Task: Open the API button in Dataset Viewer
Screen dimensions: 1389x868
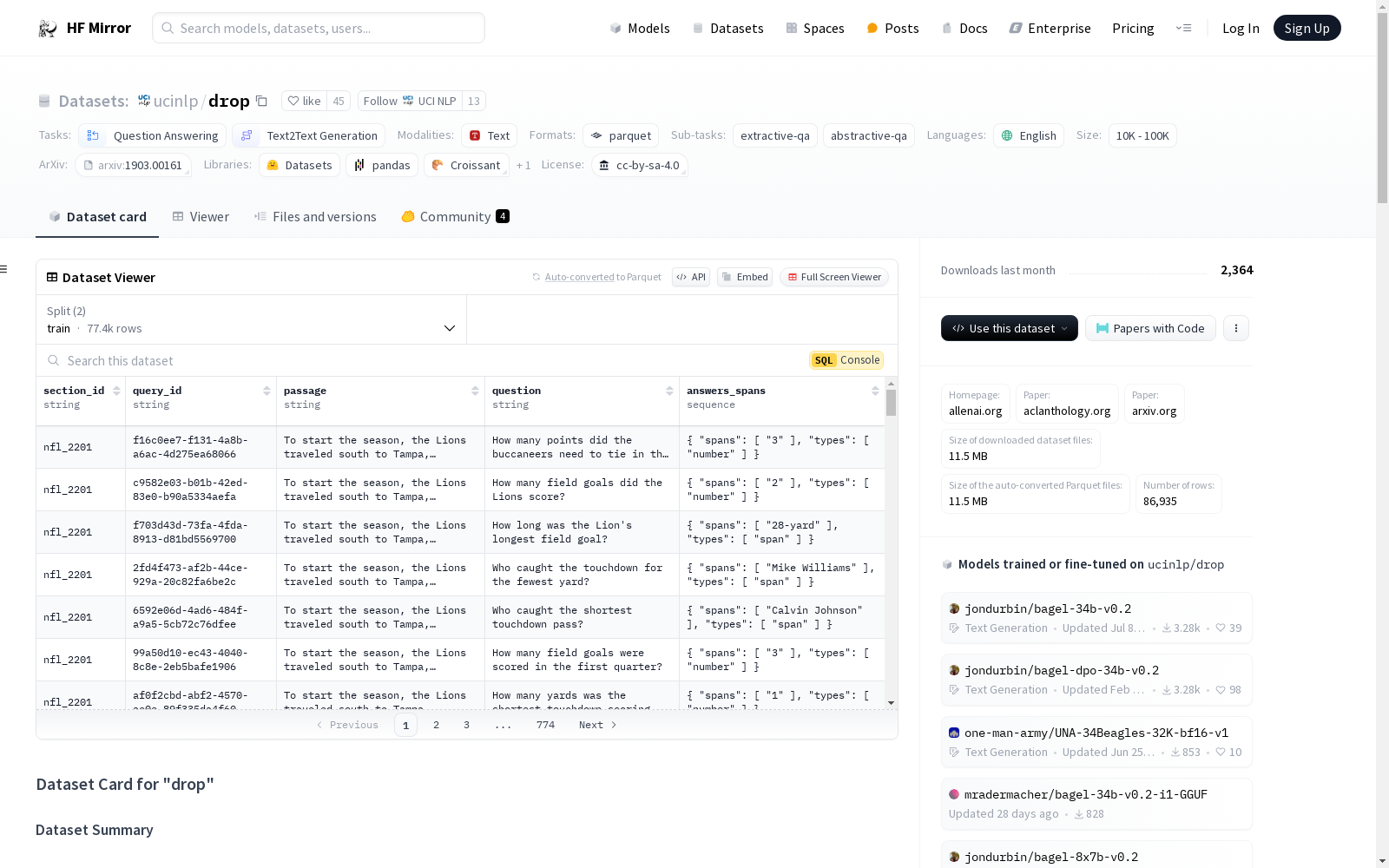Action: point(691,277)
